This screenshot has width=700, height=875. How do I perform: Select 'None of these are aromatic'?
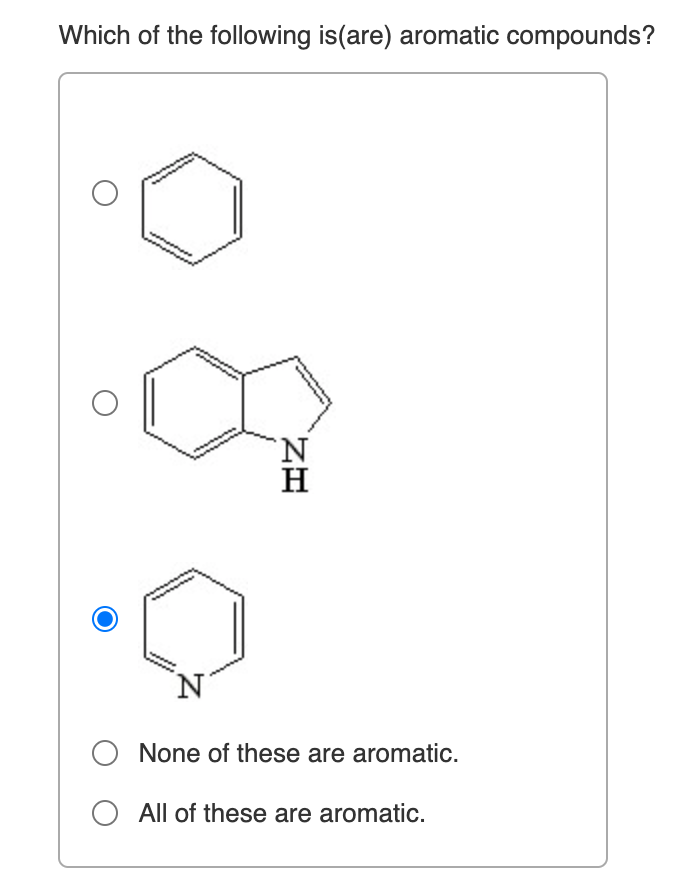(x=105, y=753)
